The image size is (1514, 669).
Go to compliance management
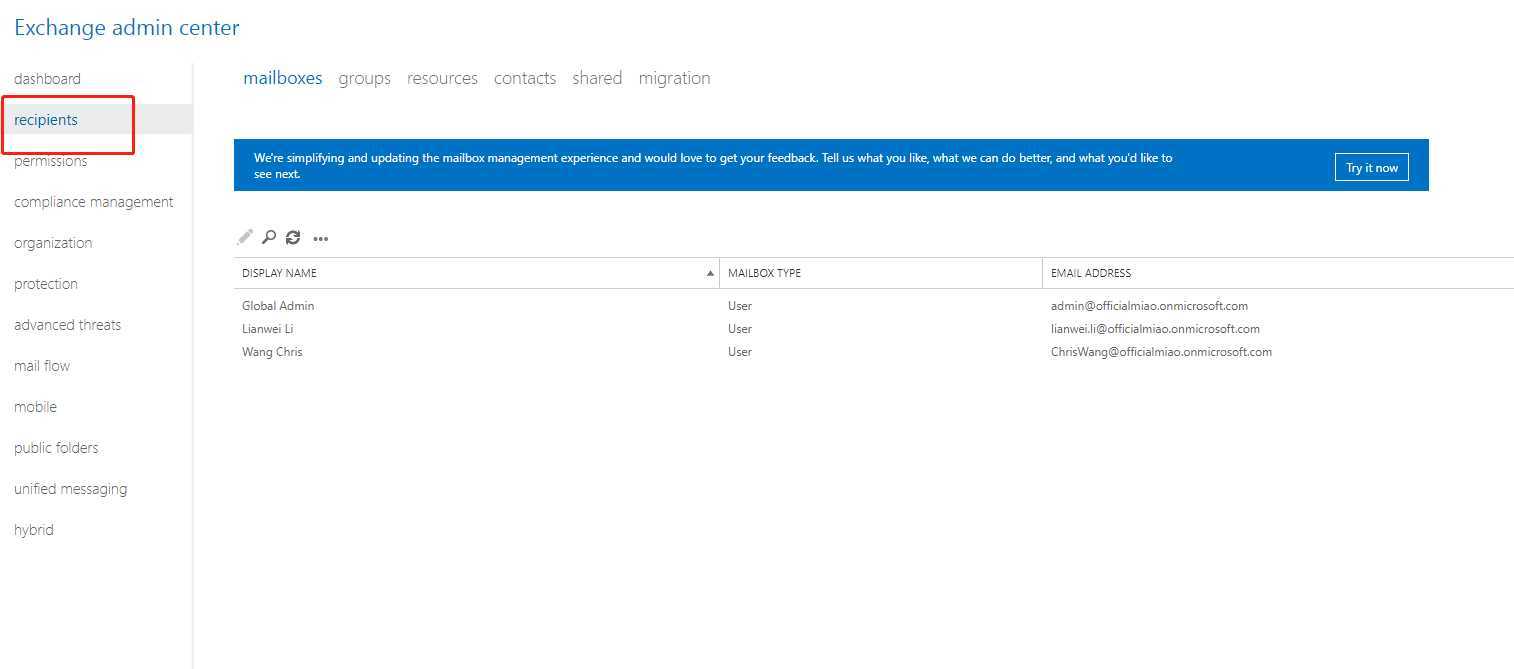coord(94,202)
